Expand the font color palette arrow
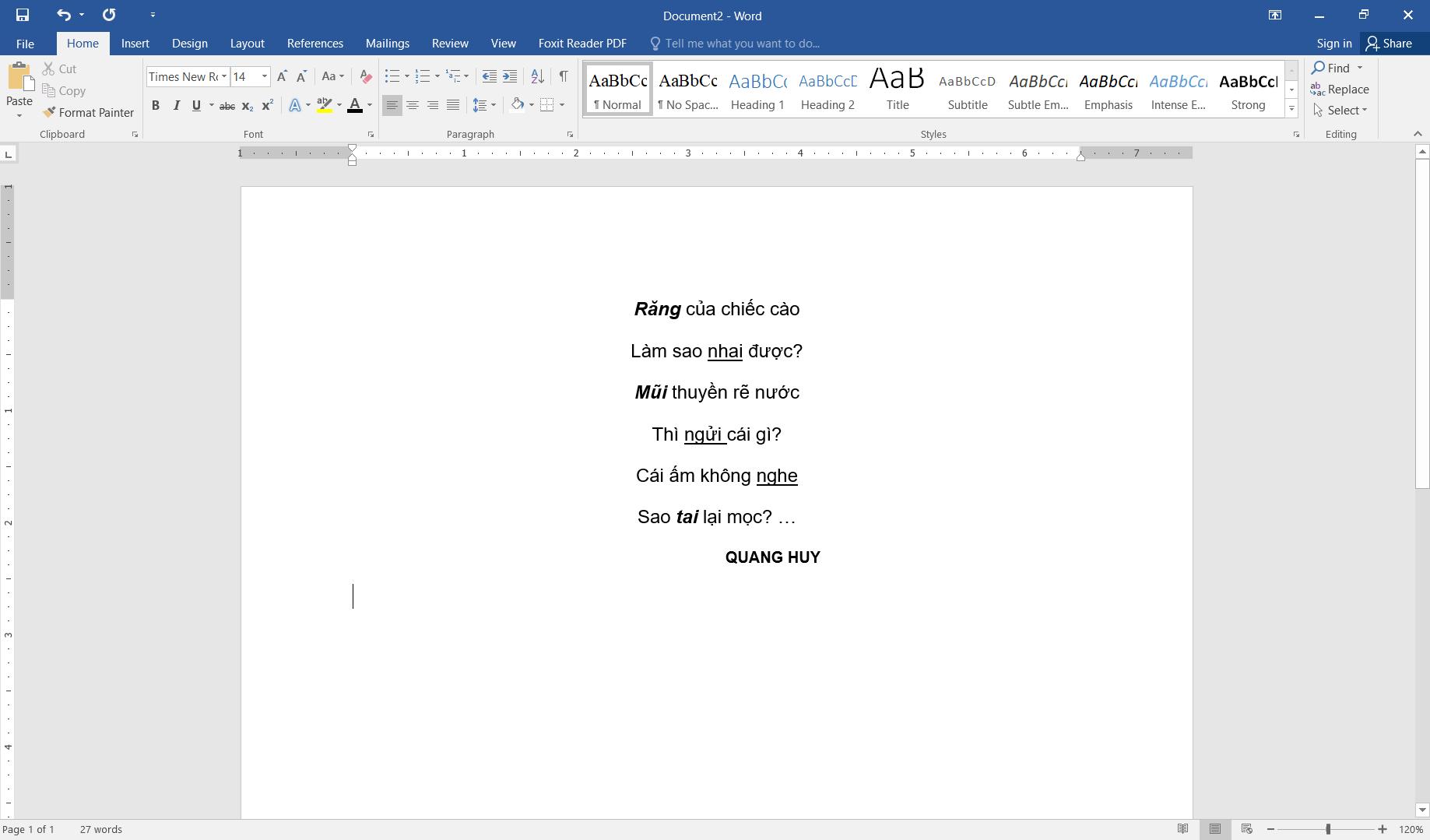 370,105
